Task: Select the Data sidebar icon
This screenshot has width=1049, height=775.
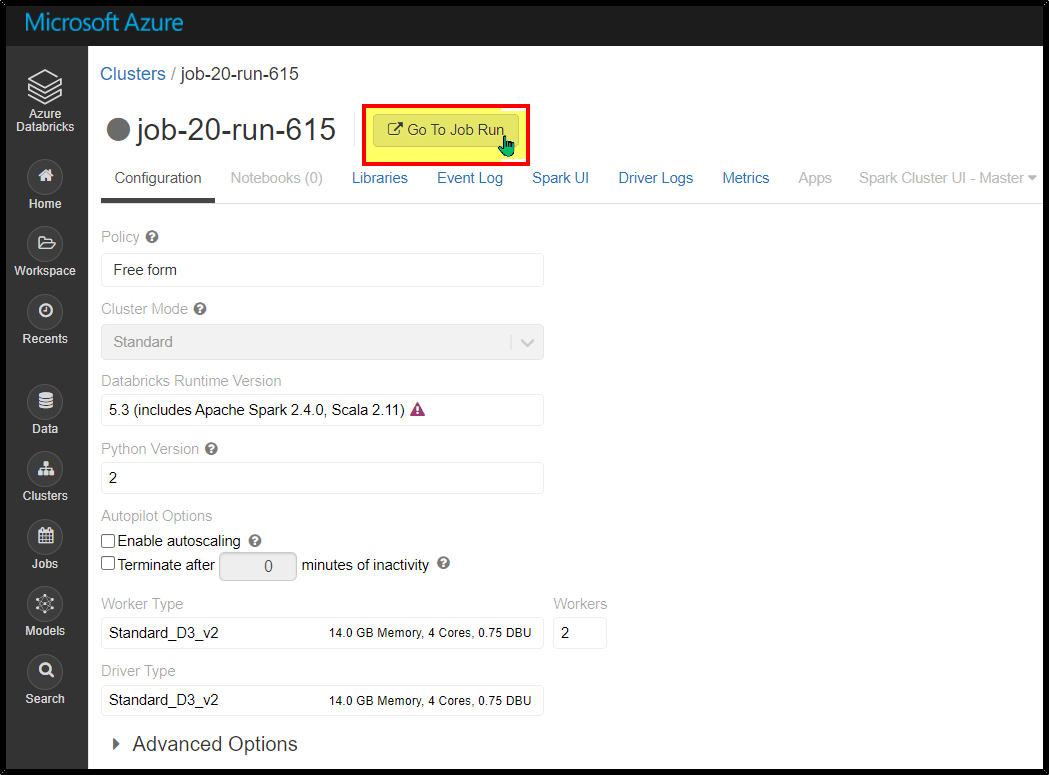Action: click(44, 402)
